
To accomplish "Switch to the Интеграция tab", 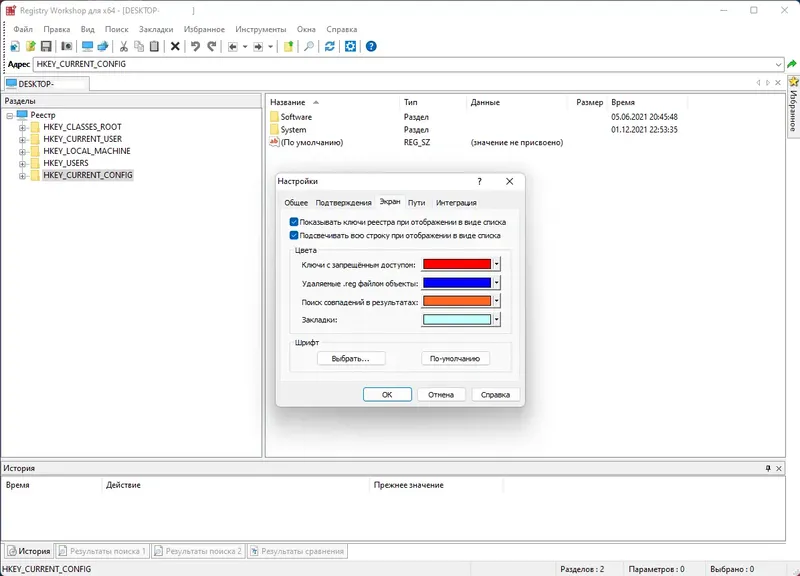I will pyautogui.click(x=456, y=203).
